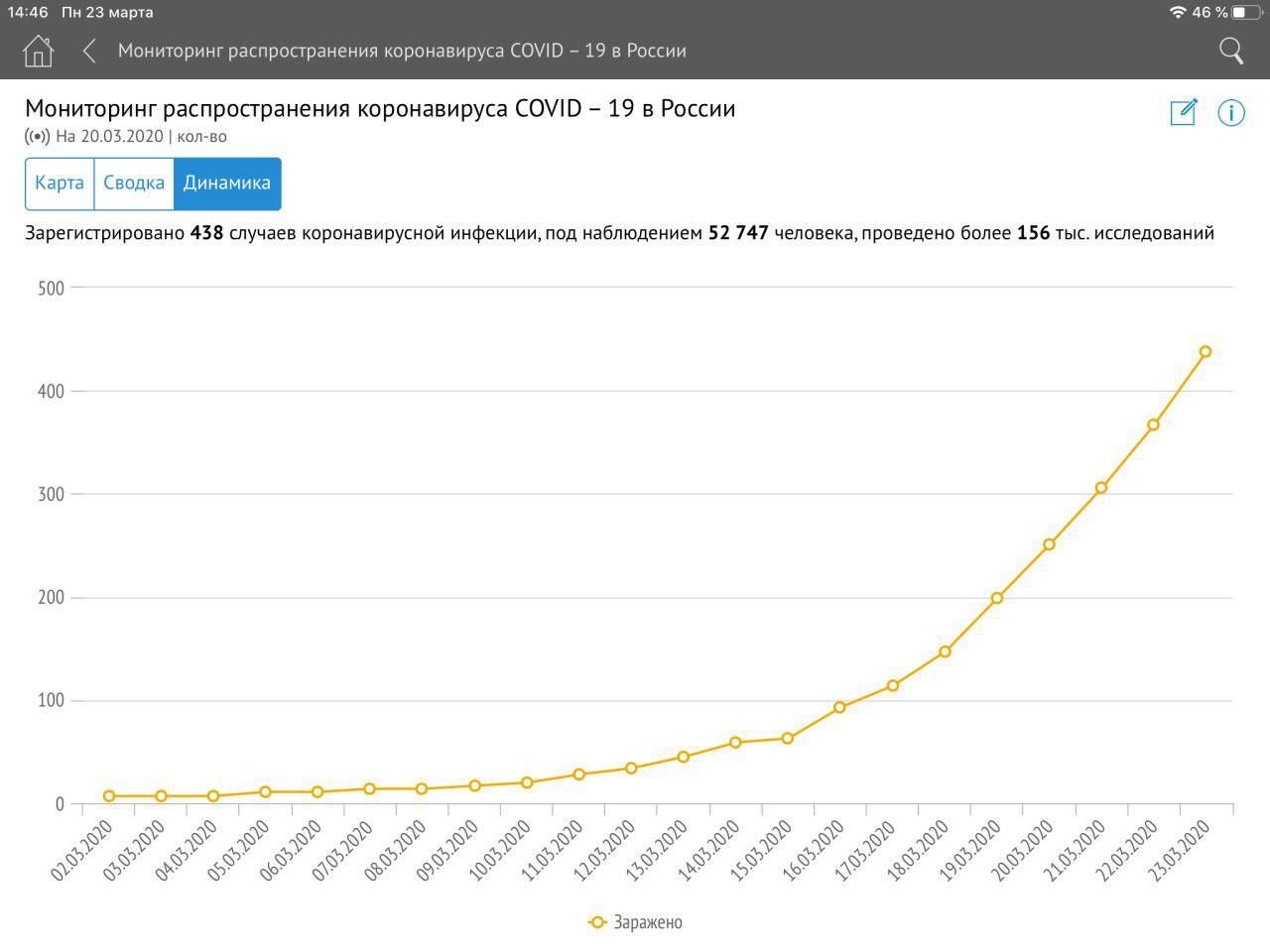The height and width of the screenshot is (952, 1270).
Task: Select the 14.03.2020 data point
Action: (735, 742)
